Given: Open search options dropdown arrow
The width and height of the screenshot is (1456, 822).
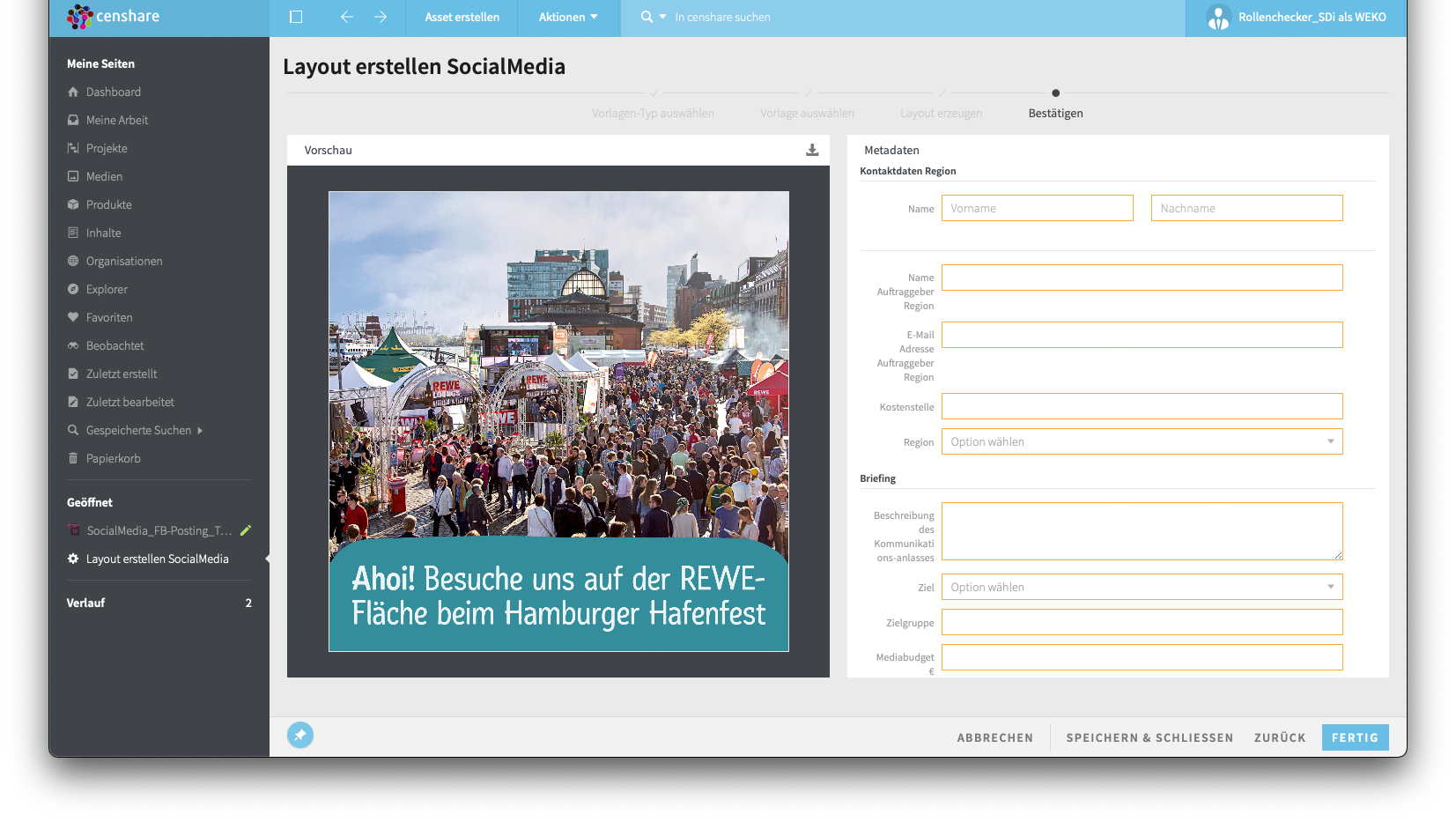Looking at the screenshot, I should (x=662, y=17).
